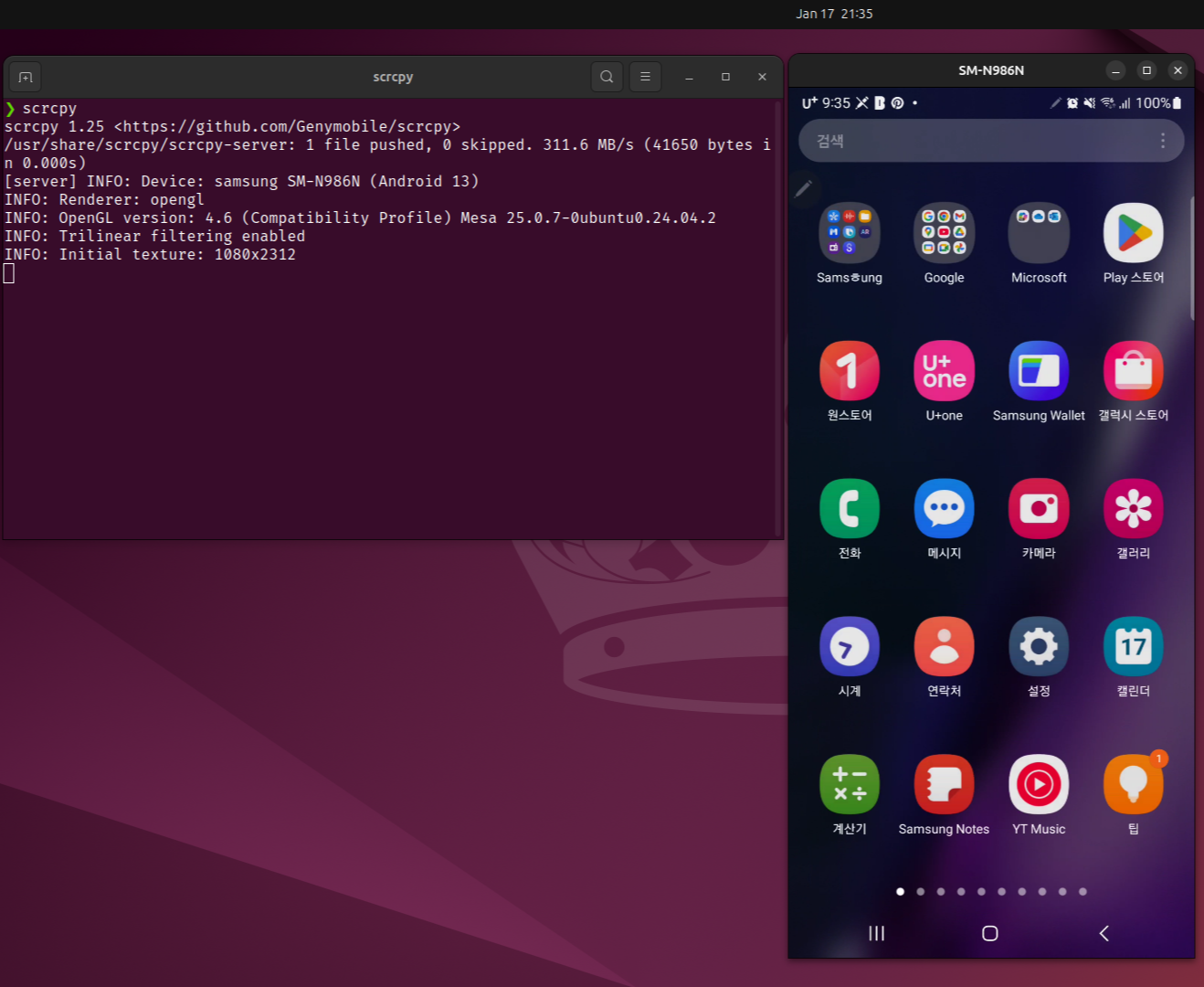Minimize the SM-N986N scrcpy window
The image size is (1204, 987).
coord(1115,70)
